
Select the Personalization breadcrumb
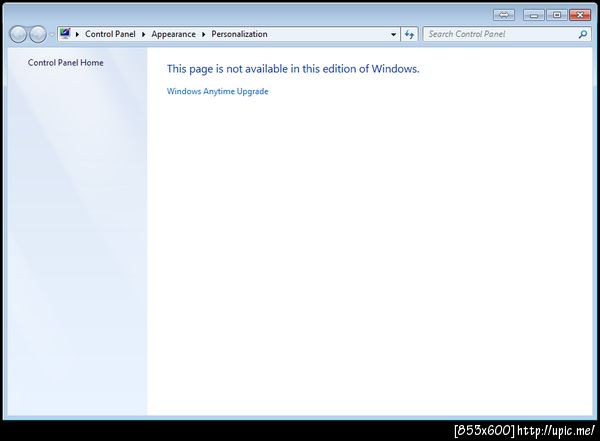[x=240, y=34]
